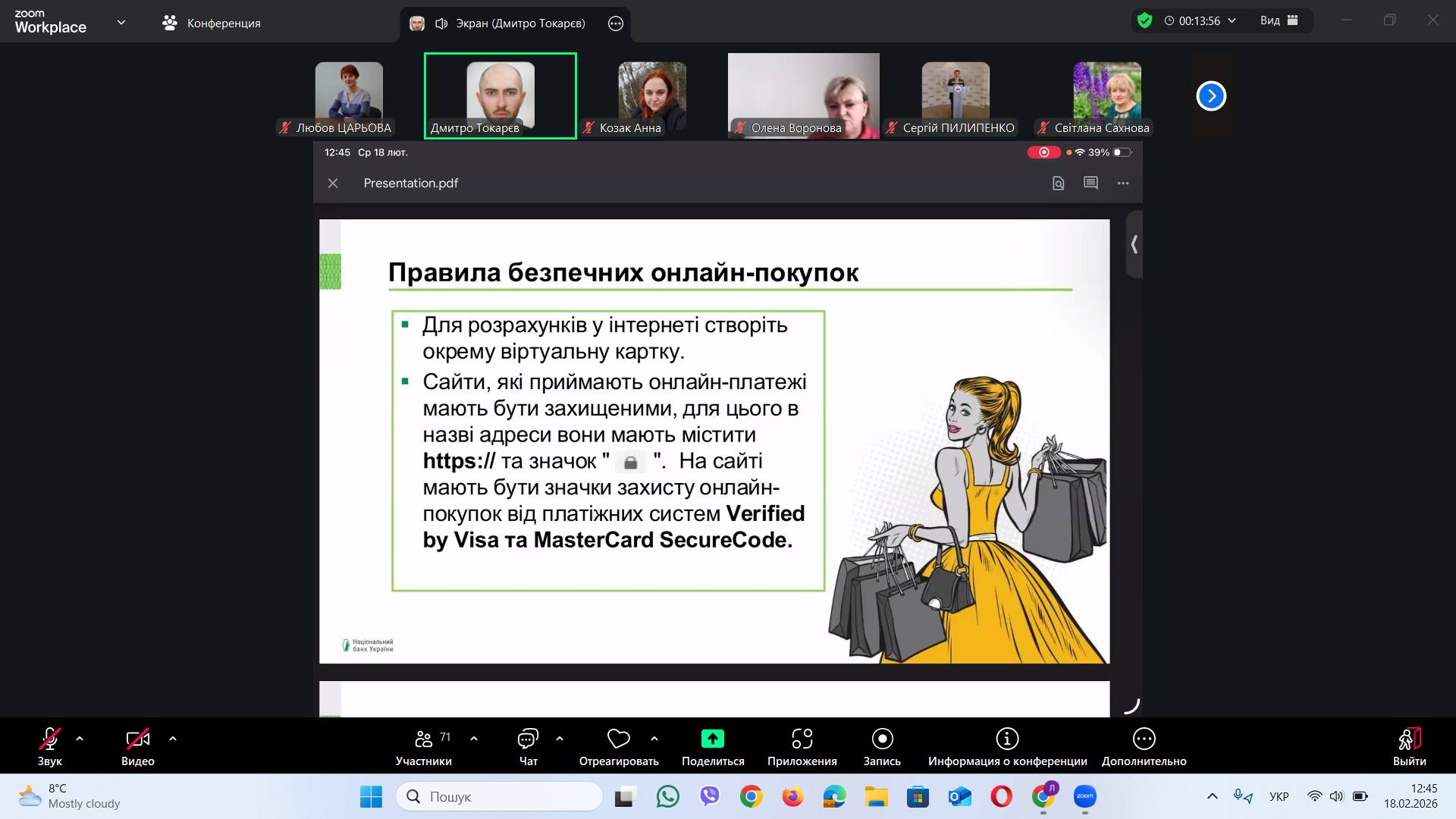
Task: Open the View menu
Action: click(1279, 20)
